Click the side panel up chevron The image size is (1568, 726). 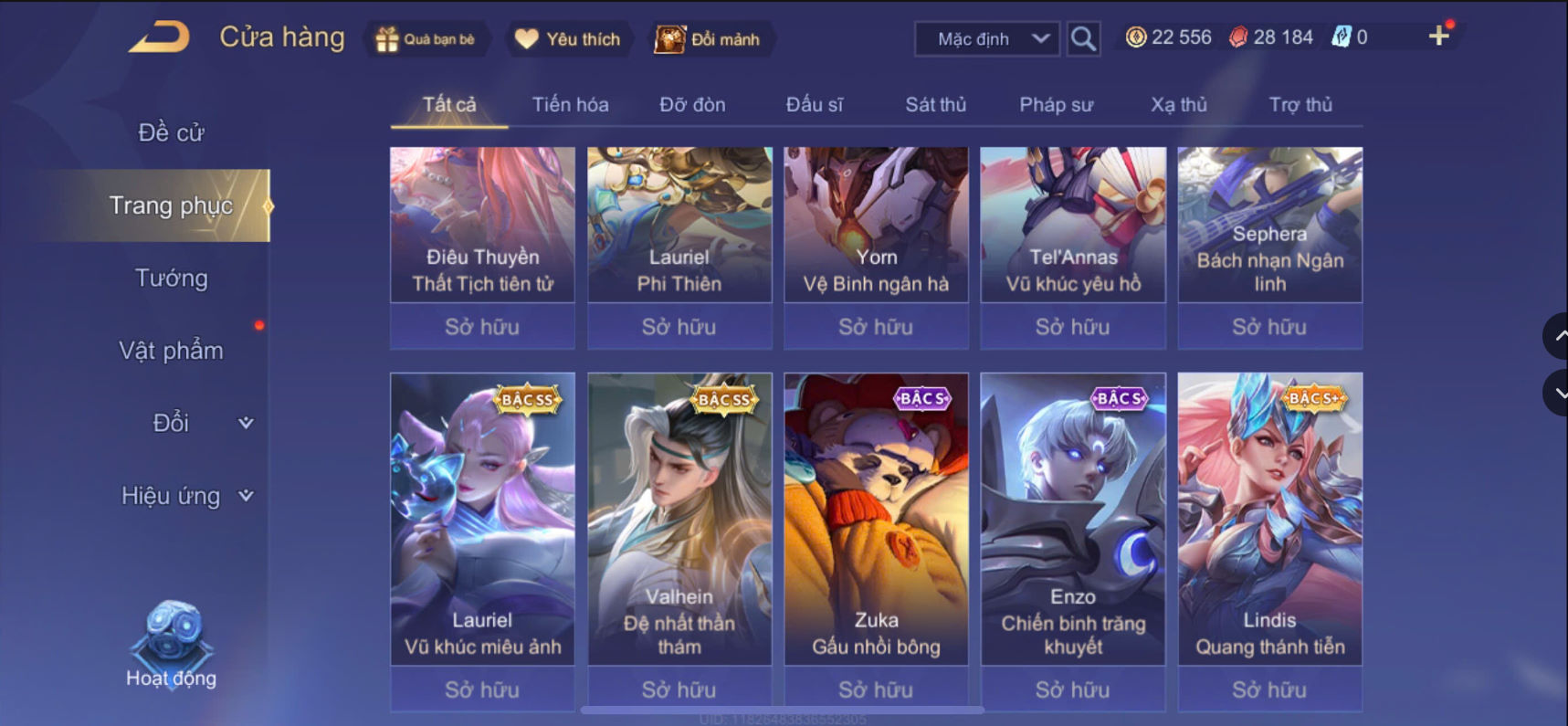pyautogui.click(x=1556, y=336)
